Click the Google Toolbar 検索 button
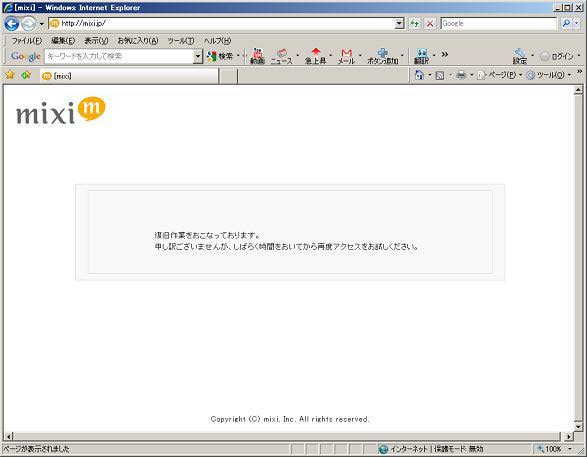 [x=220, y=56]
